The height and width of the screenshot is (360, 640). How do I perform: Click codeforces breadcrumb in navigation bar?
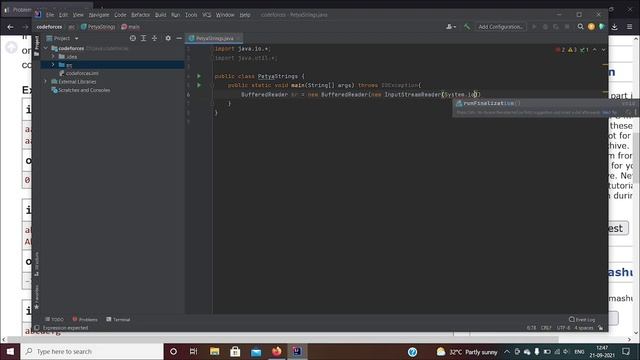(x=49, y=27)
